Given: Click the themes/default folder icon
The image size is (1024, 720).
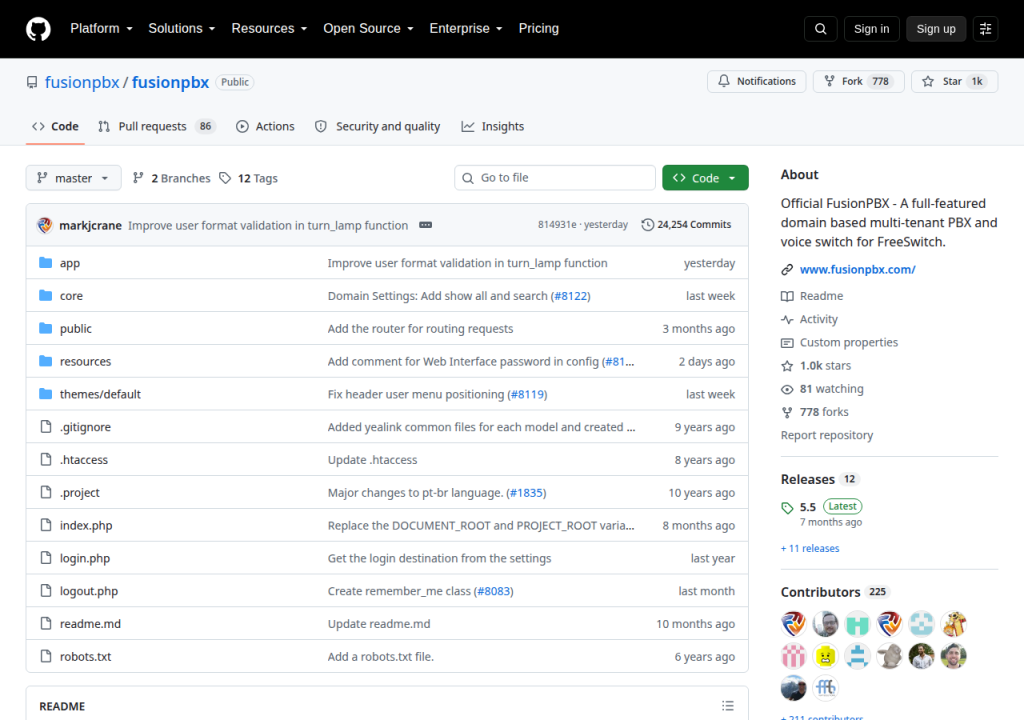Looking at the screenshot, I should pyautogui.click(x=45, y=393).
